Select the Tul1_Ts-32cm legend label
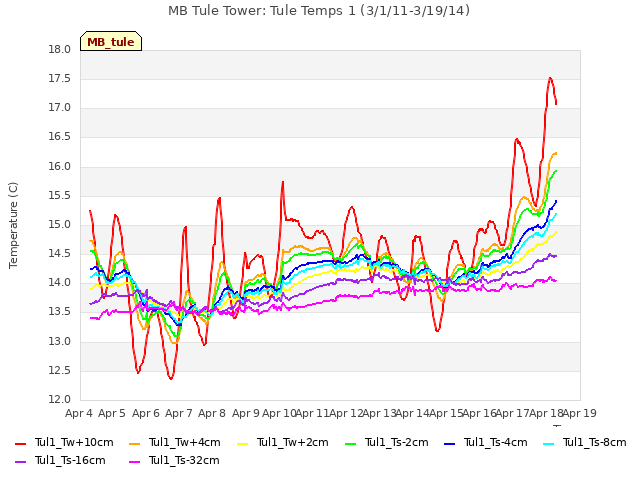The image size is (640, 480). click(184, 460)
